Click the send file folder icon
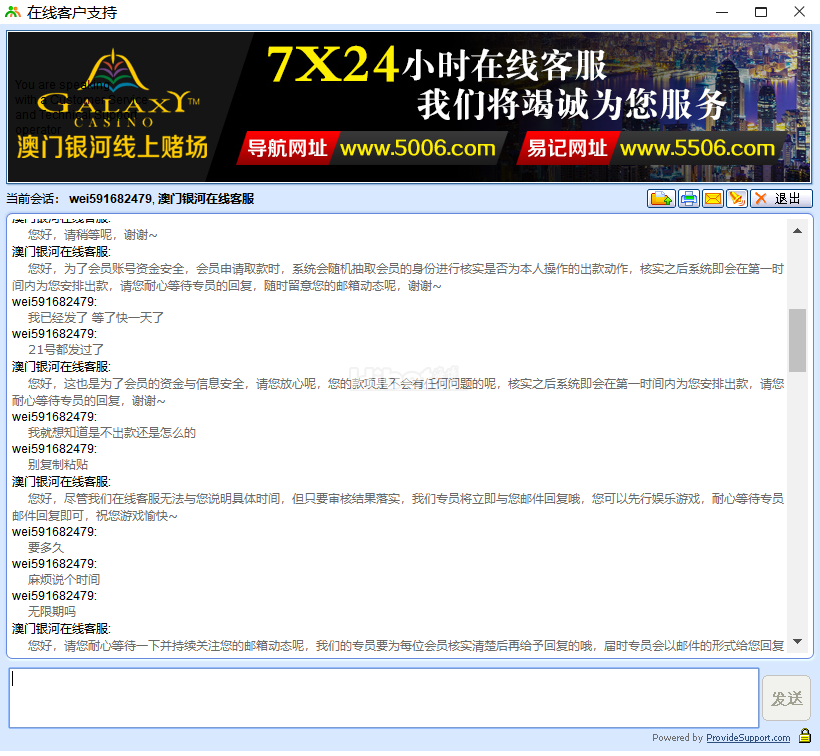Screen dimensions: 820x756 [660, 199]
